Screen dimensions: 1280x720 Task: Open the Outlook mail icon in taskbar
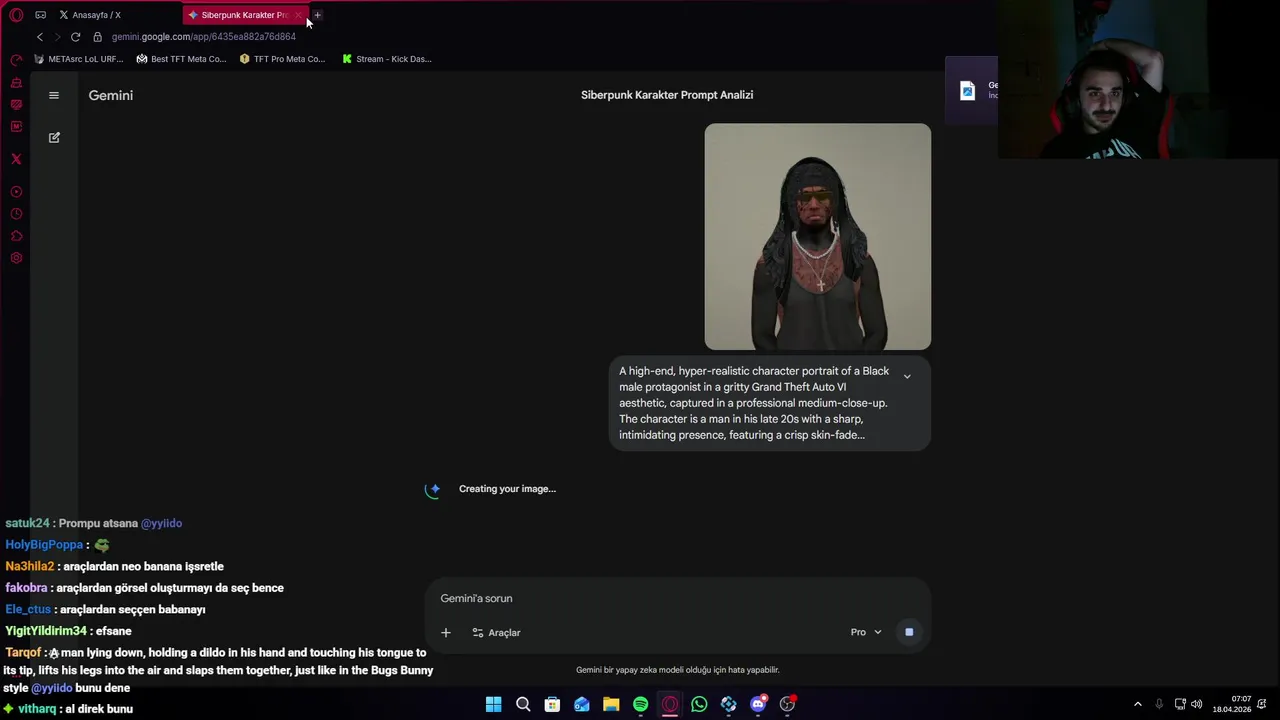[x=582, y=704]
